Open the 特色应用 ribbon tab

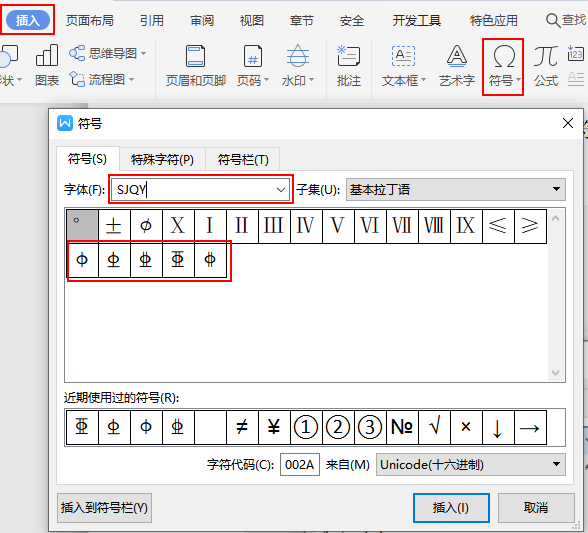[x=494, y=21]
